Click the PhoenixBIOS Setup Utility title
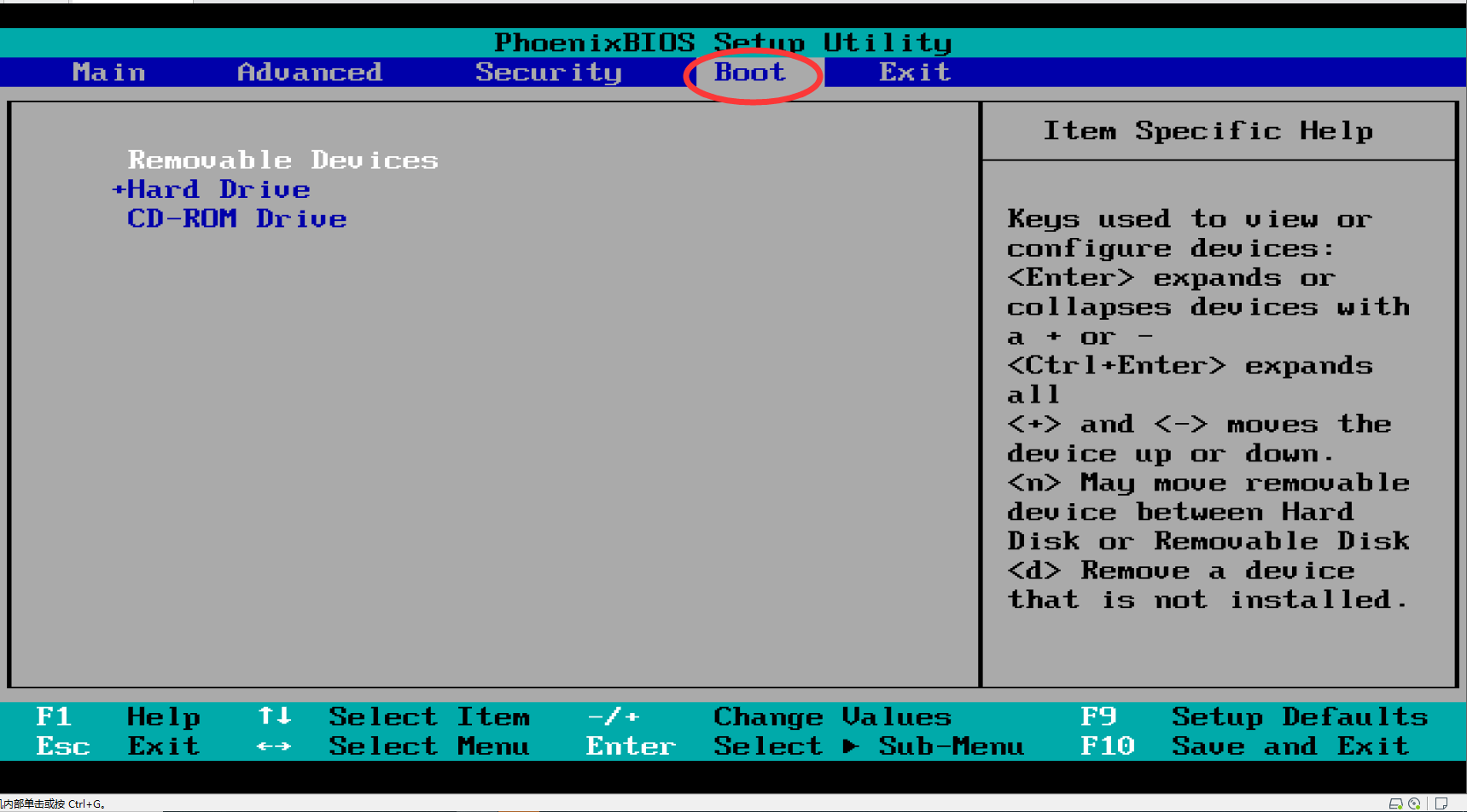Image resolution: width=1467 pixels, height=812 pixels. click(x=723, y=43)
